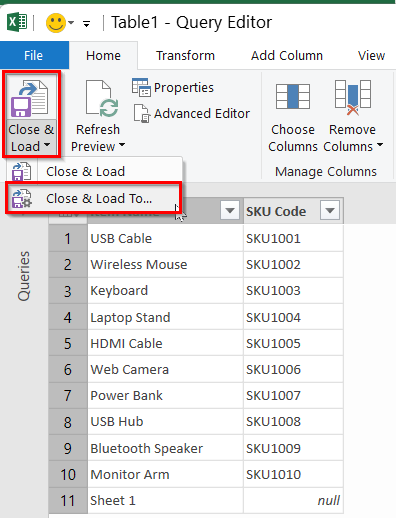Open first column header filter dropdown

(x=230, y=210)
